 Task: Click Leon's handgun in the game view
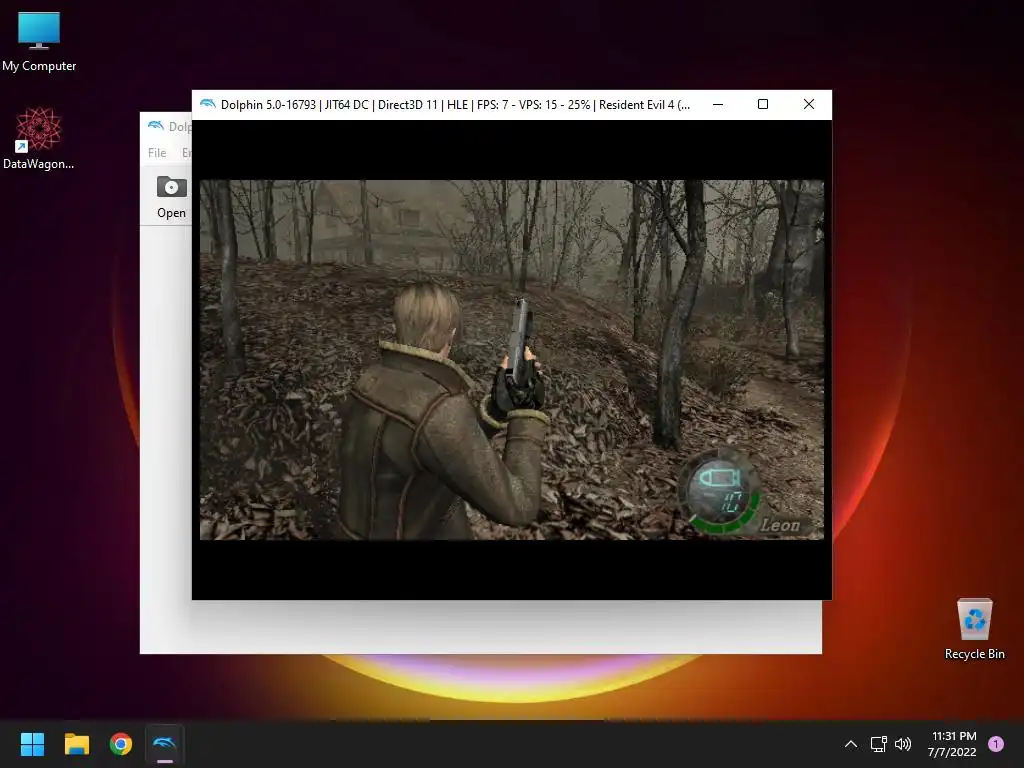click(519, 340)
